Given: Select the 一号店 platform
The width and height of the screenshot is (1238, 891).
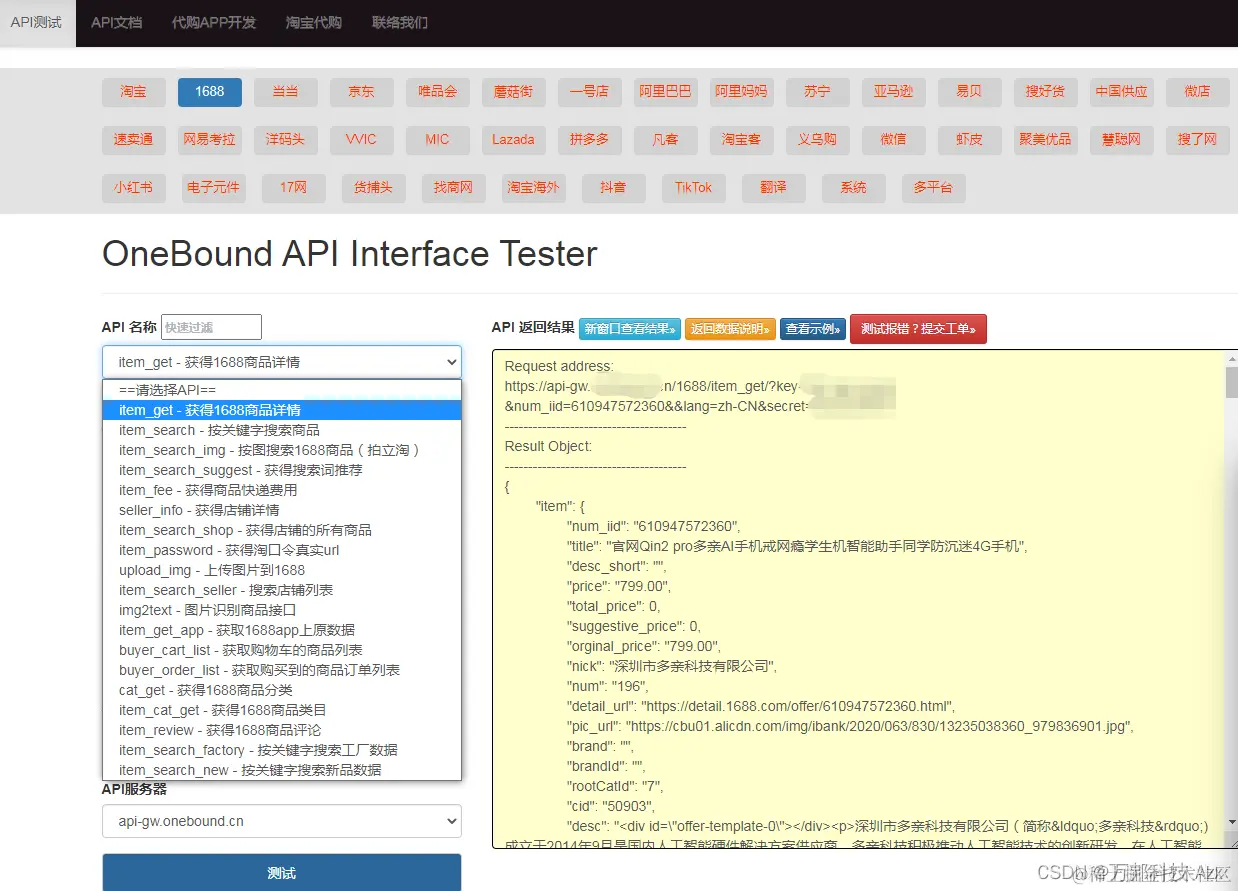Looking at the screenshot, I should 590,91.
